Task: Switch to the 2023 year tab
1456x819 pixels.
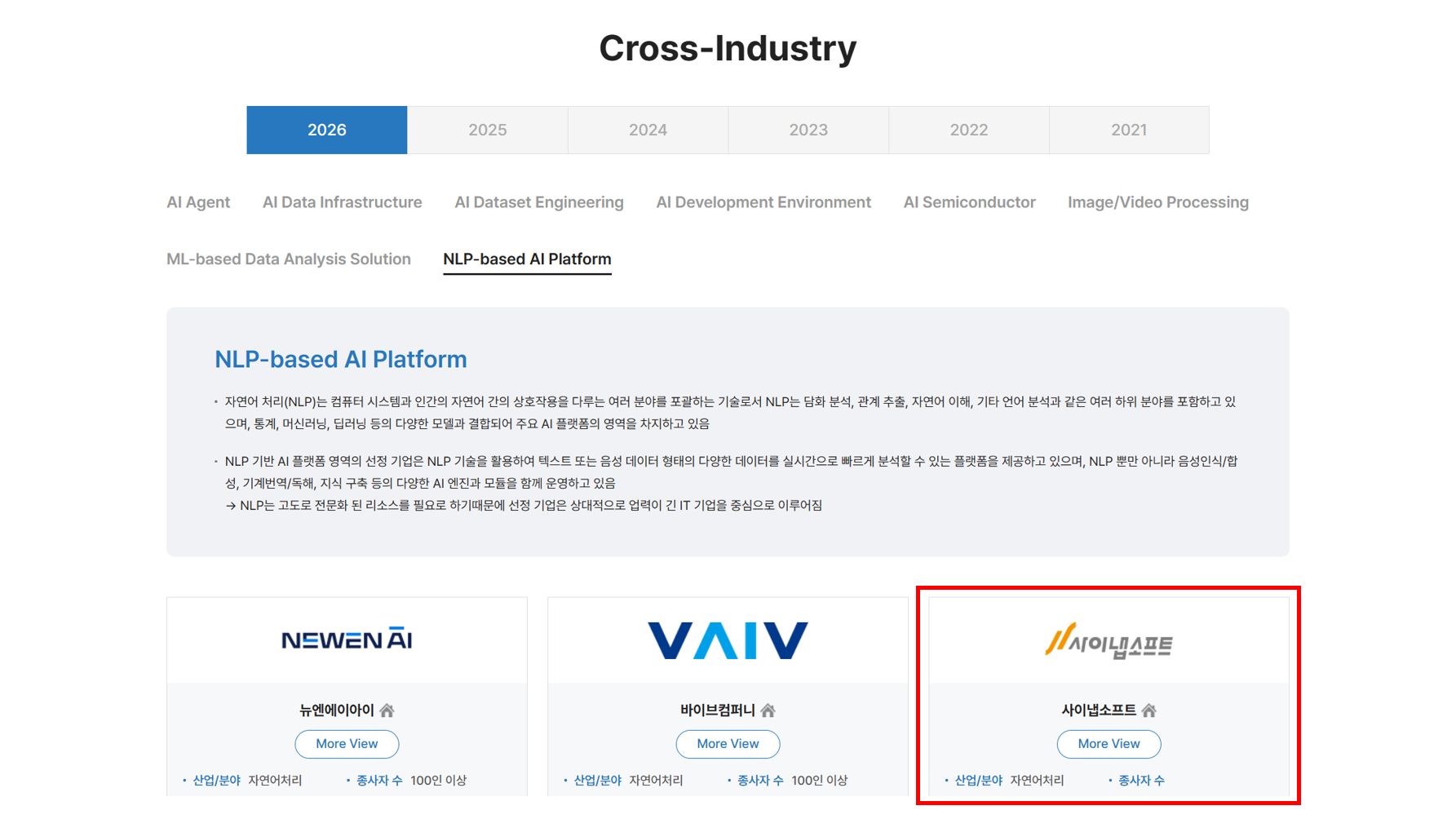Action: coord(808,130)
